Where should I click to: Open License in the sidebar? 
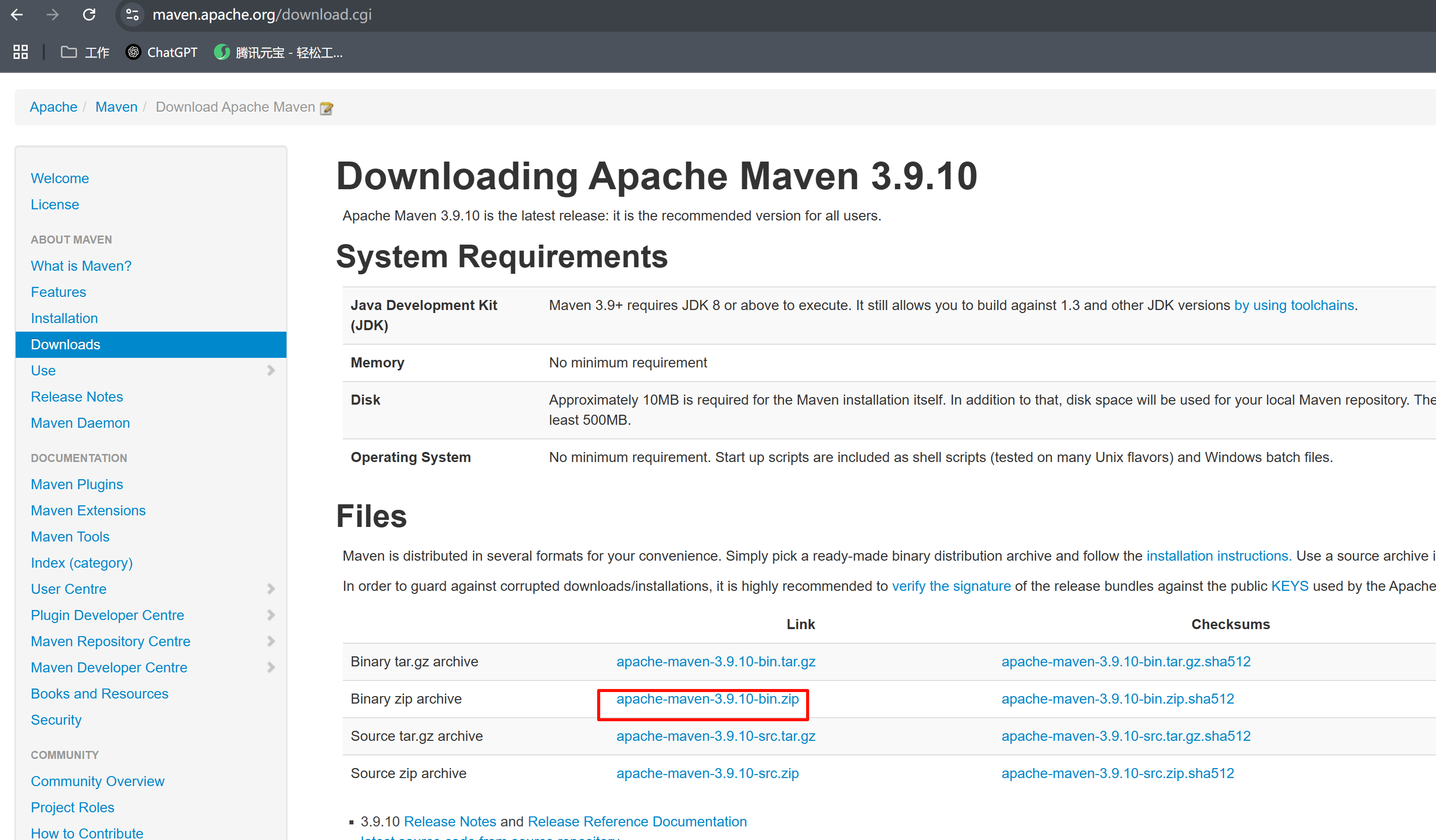pyautogui.click(x=55, y=204)
